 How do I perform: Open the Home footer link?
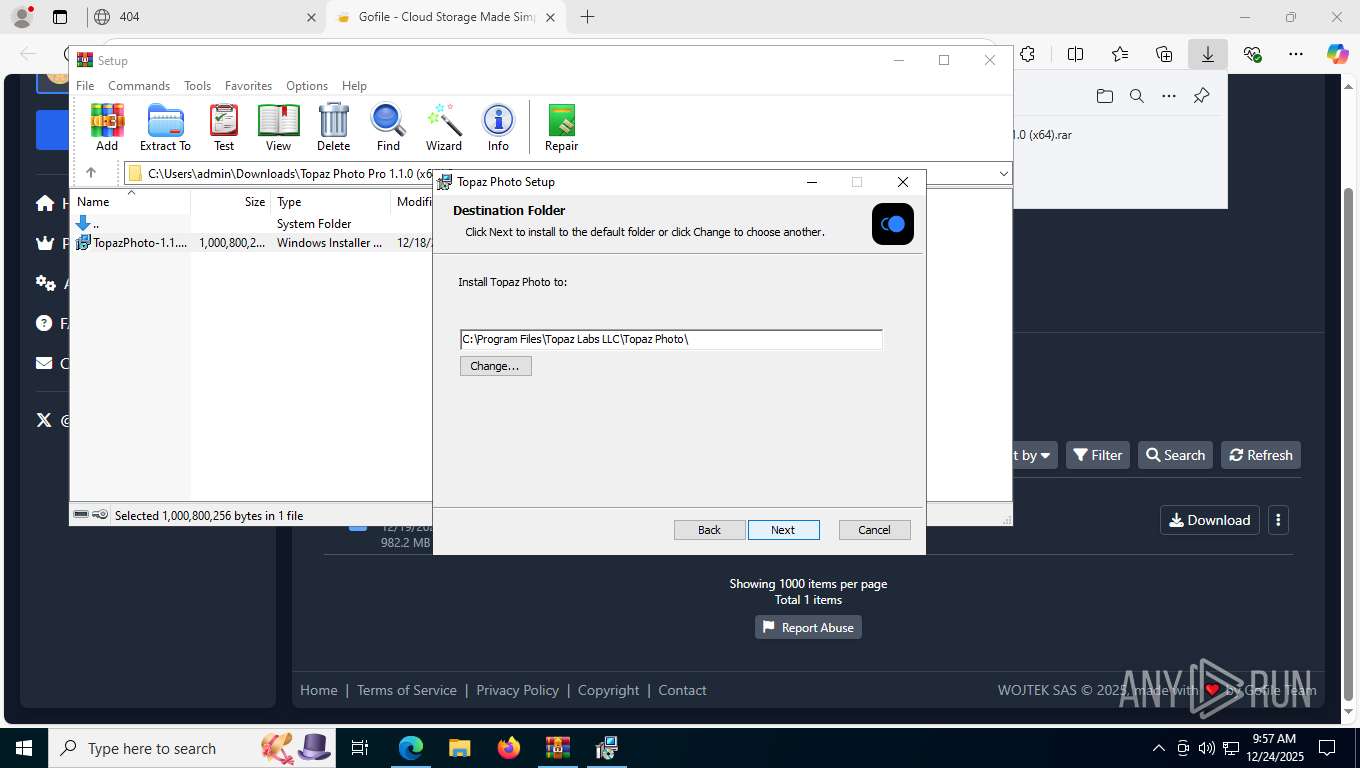point(319,690)
